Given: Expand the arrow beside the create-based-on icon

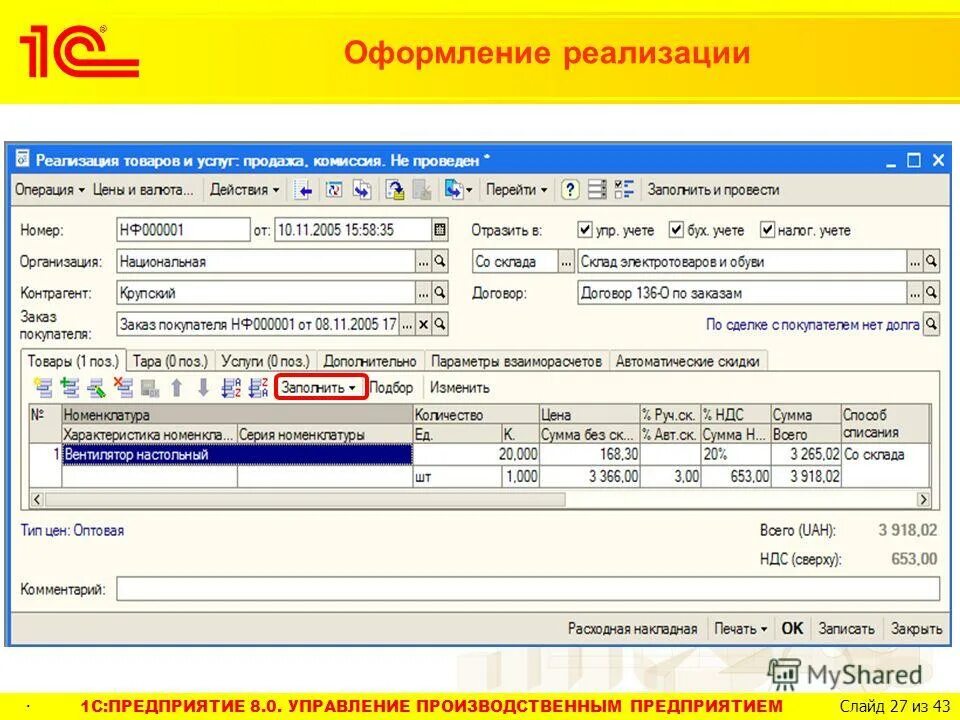Looking at the screenshot, I should [469, 190].
